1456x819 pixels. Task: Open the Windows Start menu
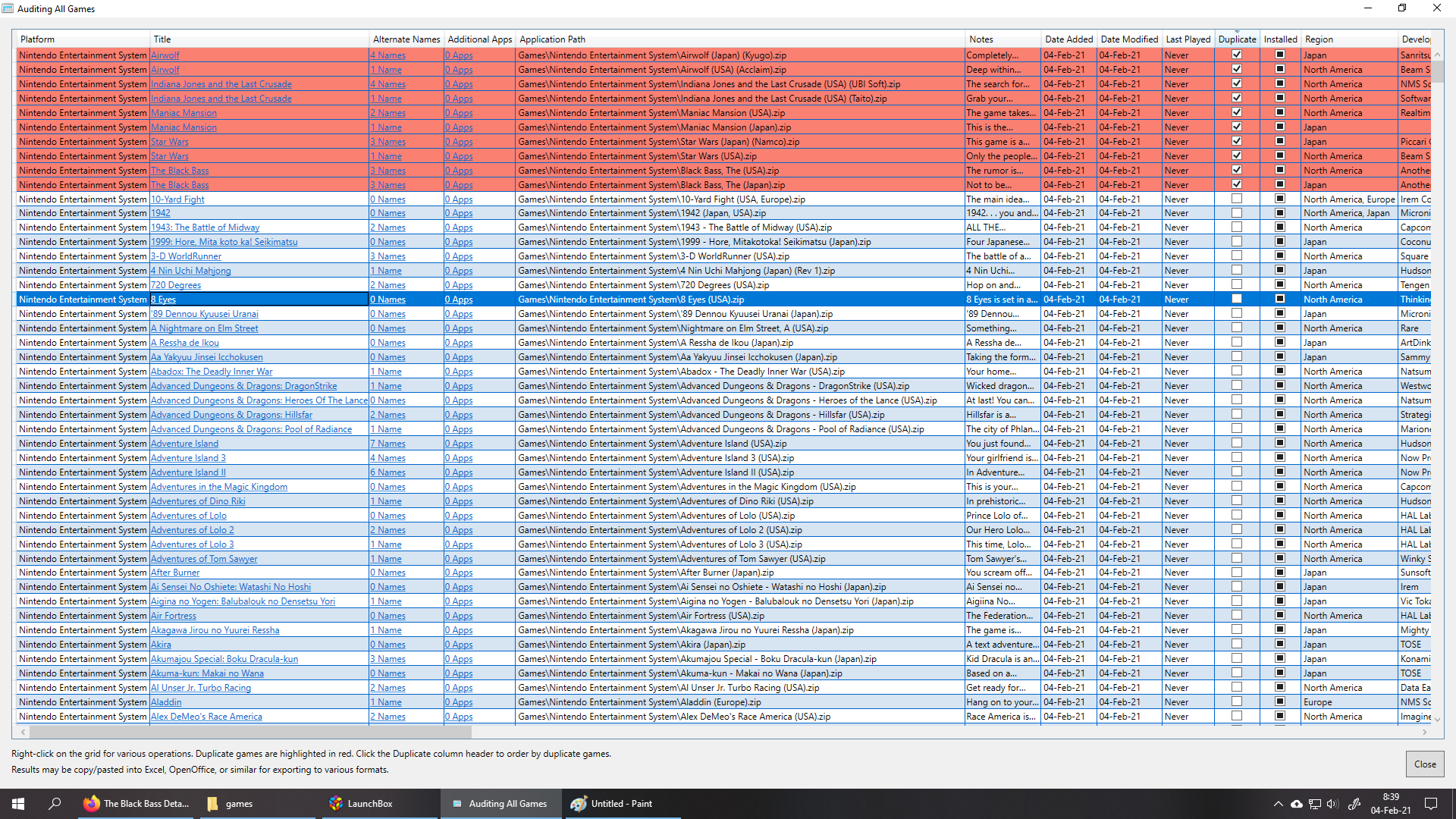pos(18,804)
